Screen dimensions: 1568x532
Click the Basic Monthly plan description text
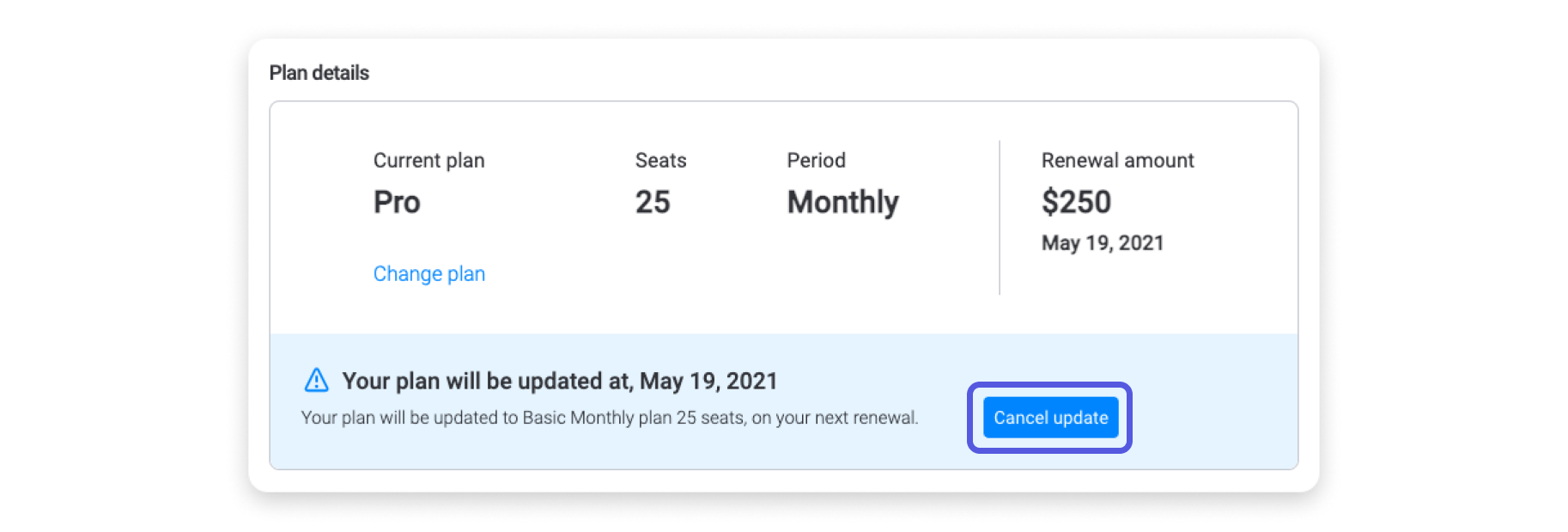(610, 418)
